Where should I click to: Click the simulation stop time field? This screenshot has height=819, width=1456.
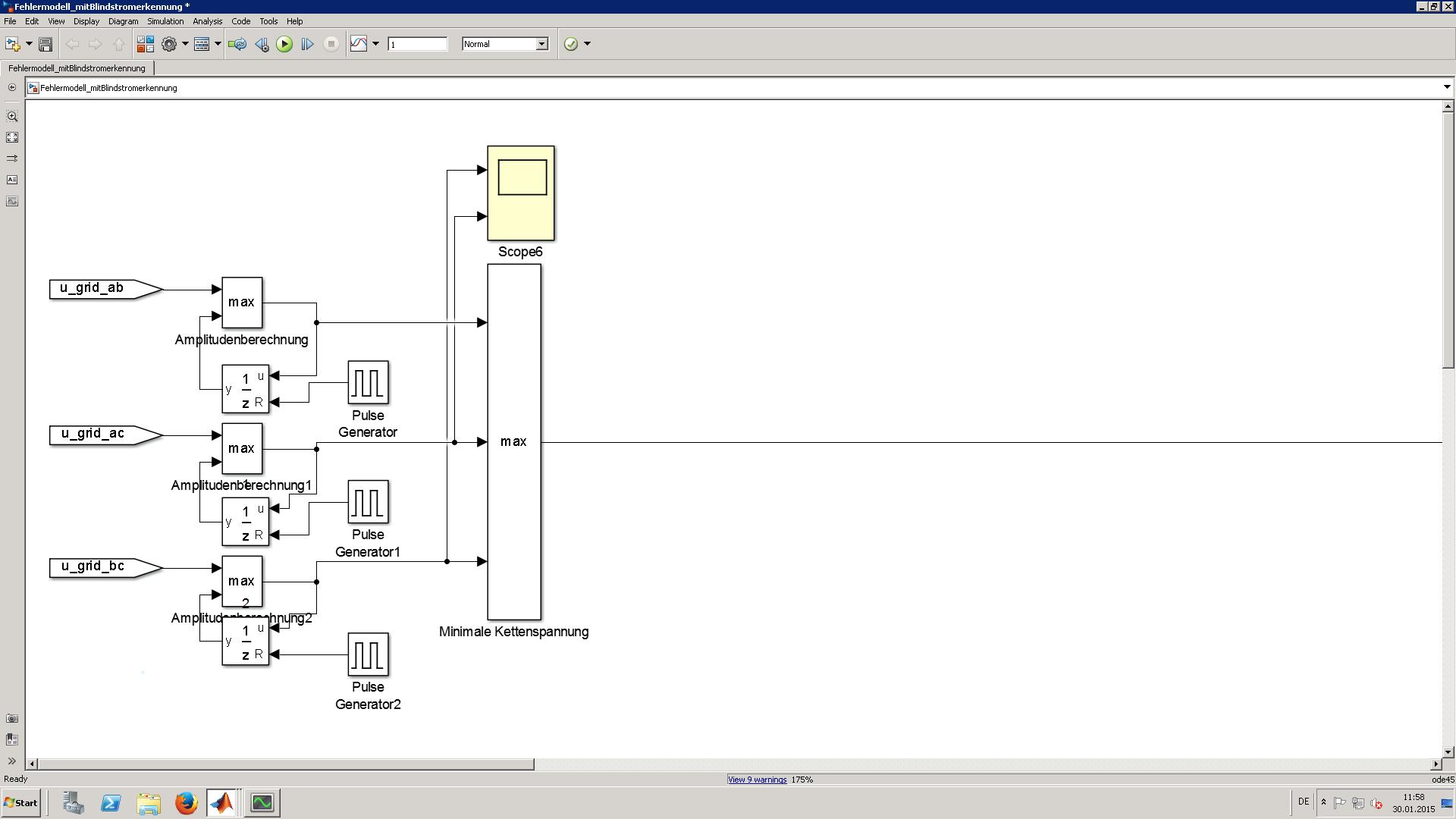point(417,44)
